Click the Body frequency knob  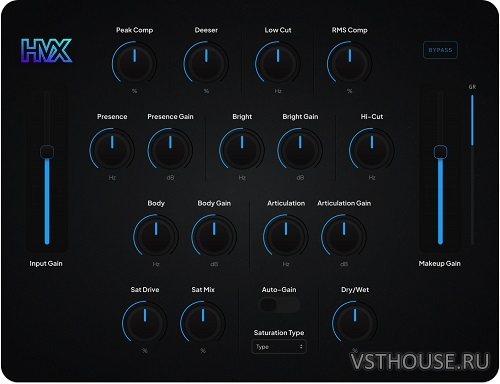156,236
